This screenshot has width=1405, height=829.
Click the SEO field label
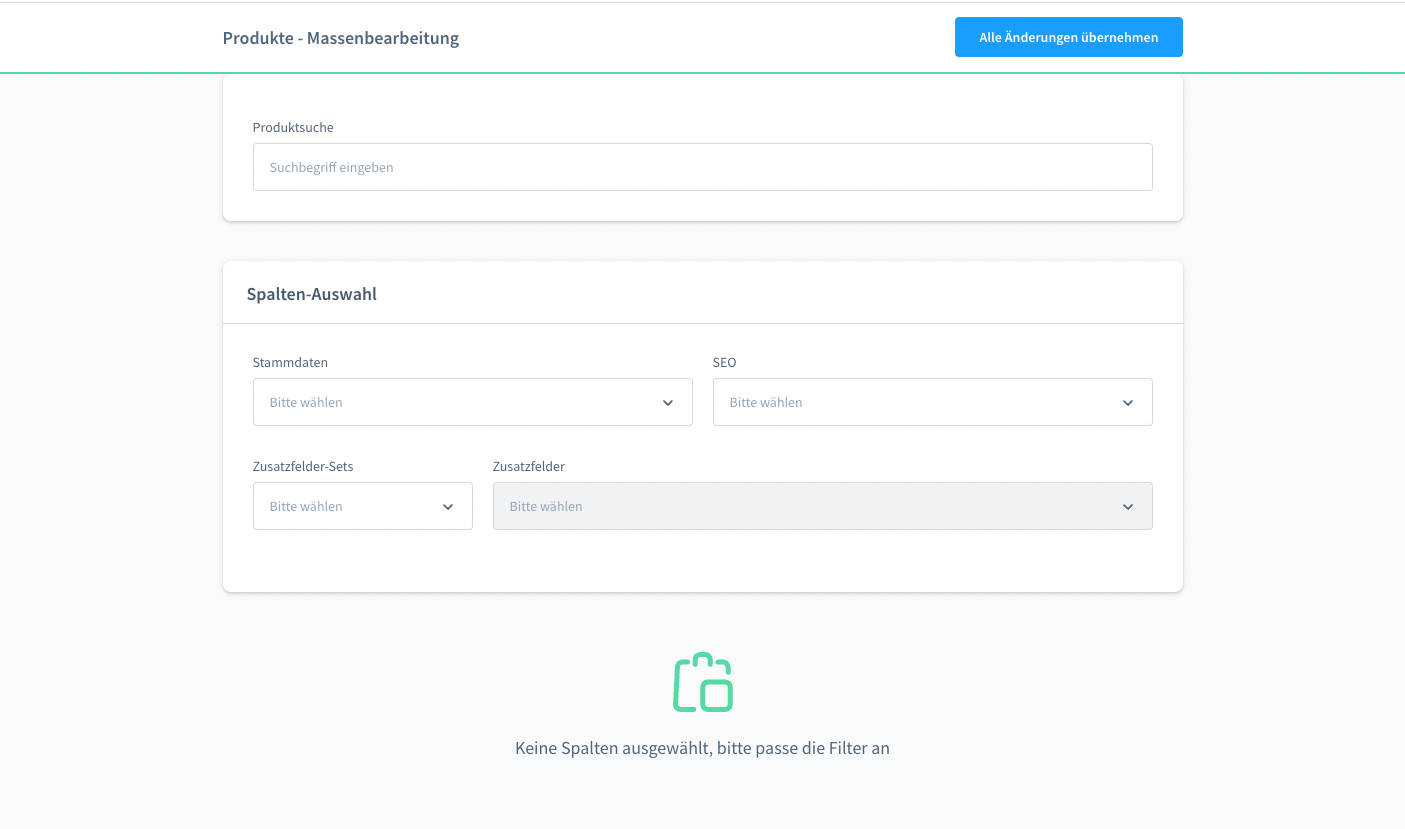[x=724, y=362]
